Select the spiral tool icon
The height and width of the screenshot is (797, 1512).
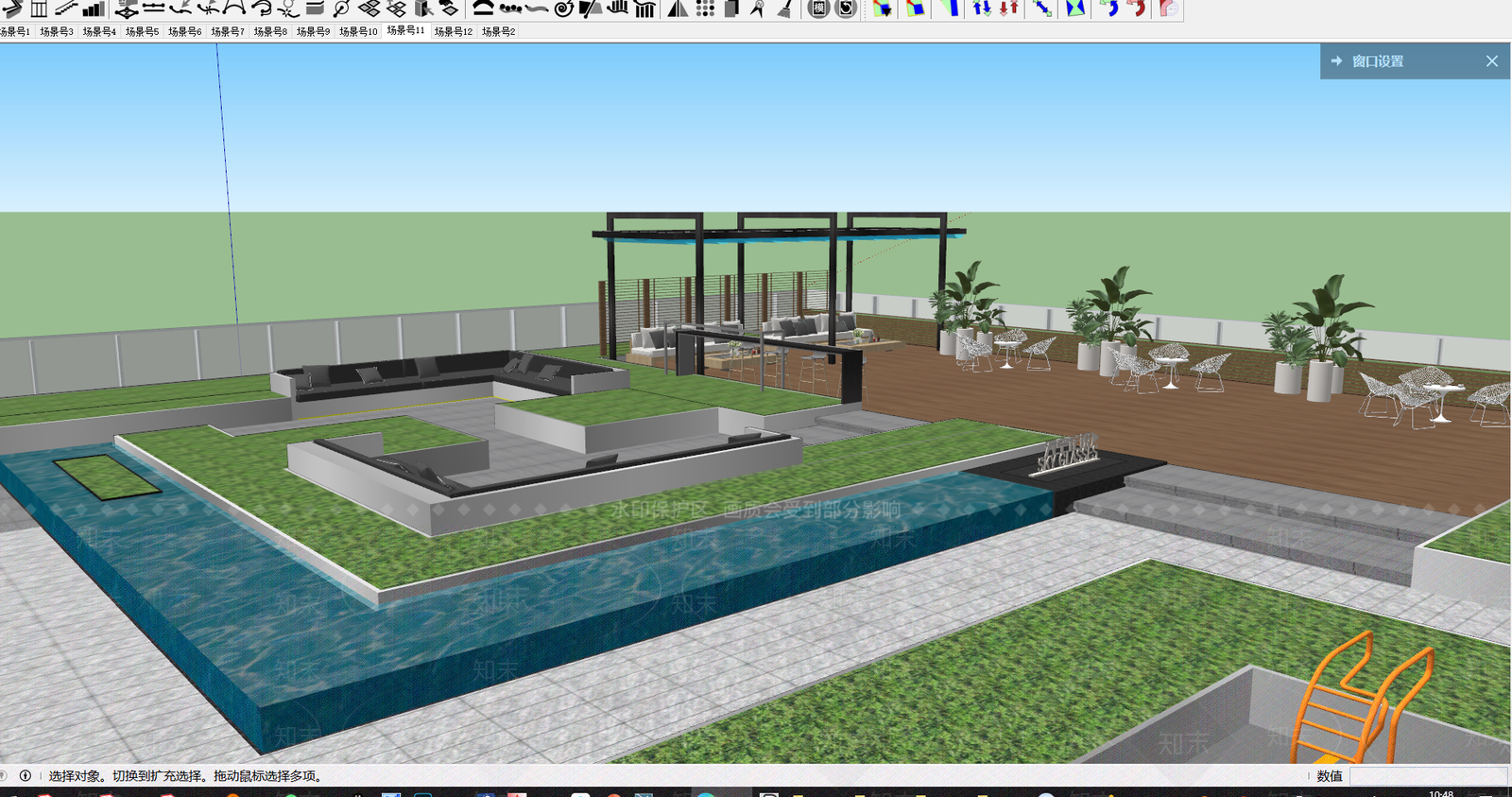point(563,9)
